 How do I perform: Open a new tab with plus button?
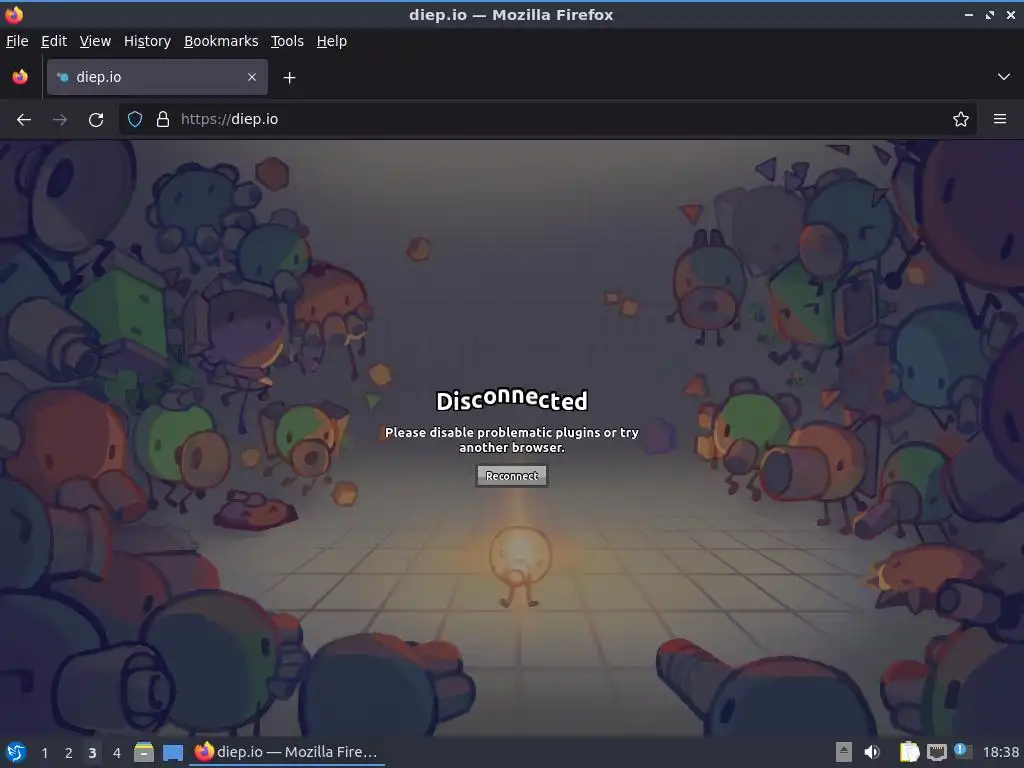pos(289,78)
